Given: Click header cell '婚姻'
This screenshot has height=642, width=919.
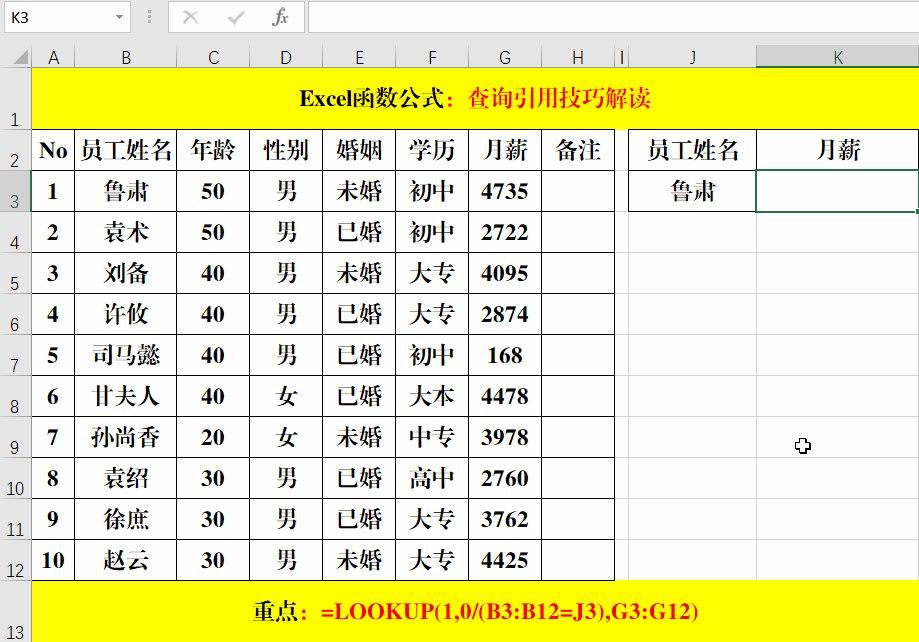Looking at the screenshot, I should tap(359, 150).
